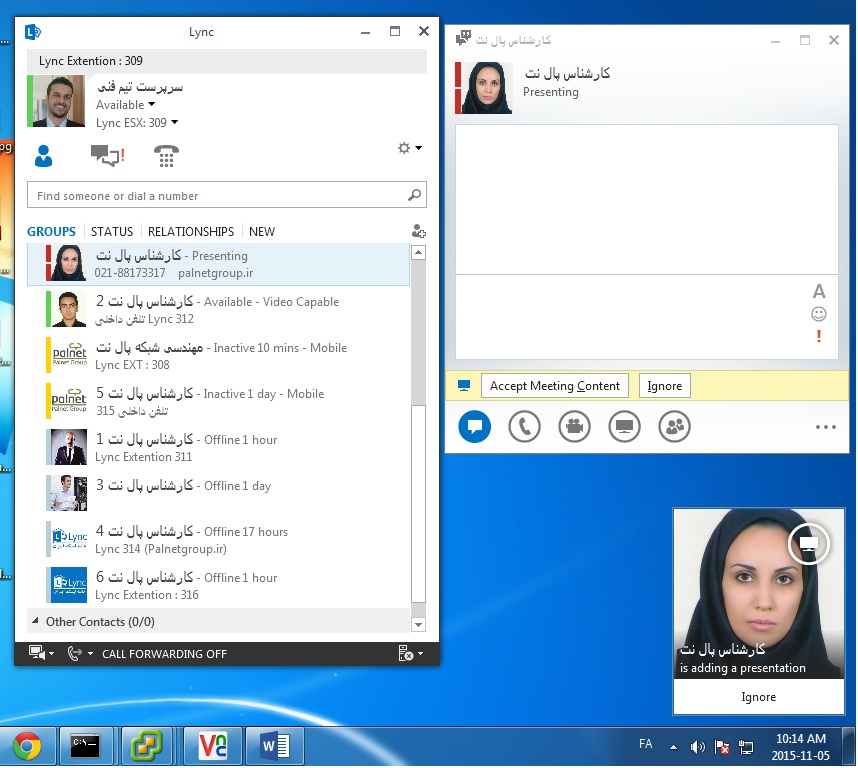Toggle high importance exclamation mark
This screenshot has width=858, height=768.
[819, 336]
